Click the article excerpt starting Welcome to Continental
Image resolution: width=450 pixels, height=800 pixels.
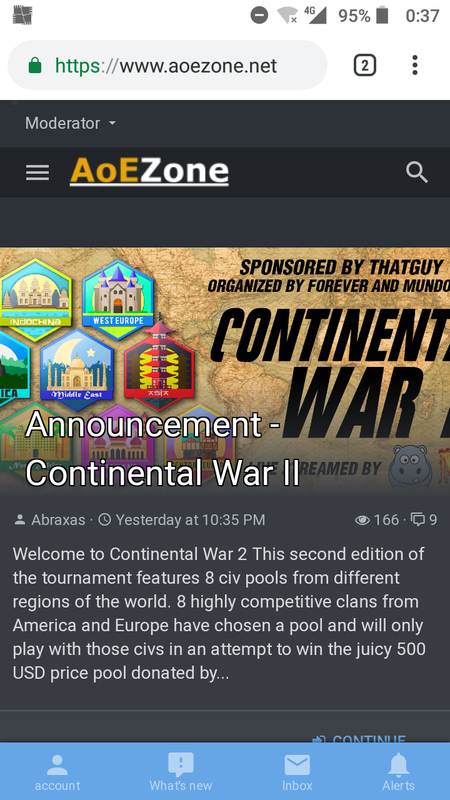pos(219,614)
